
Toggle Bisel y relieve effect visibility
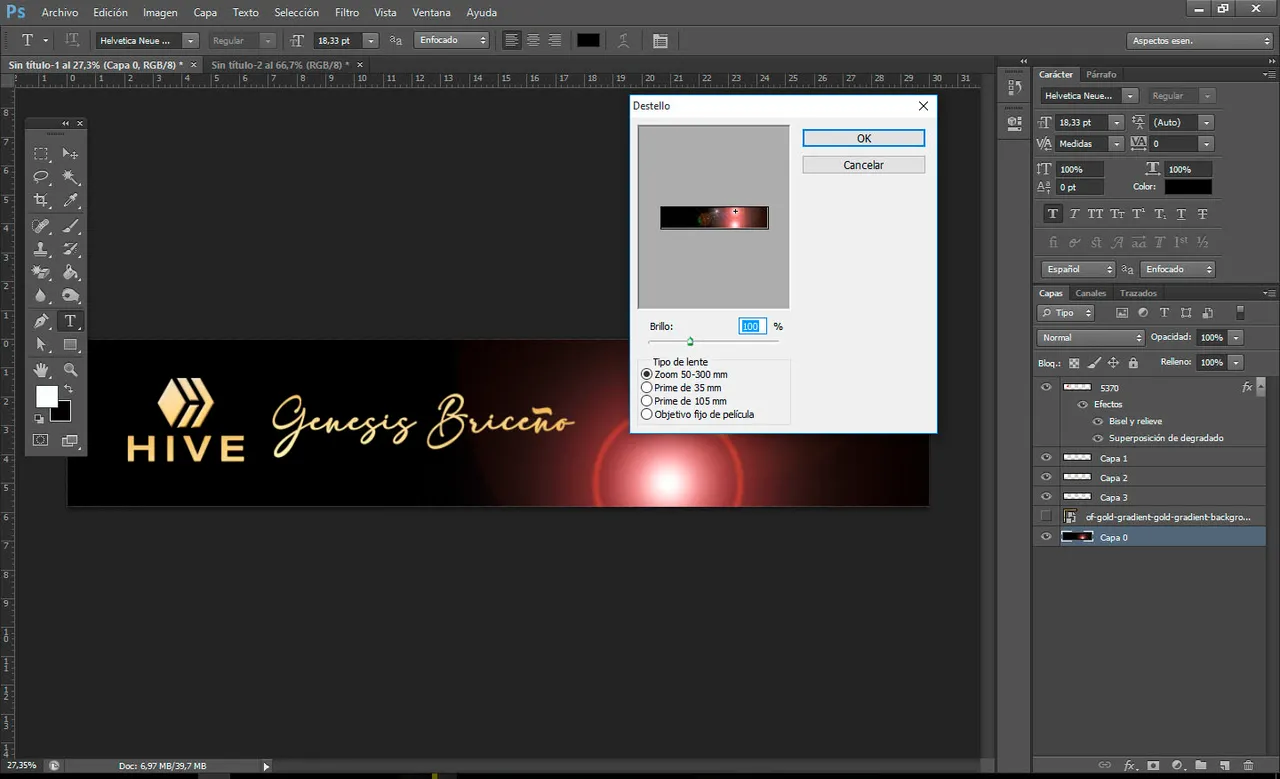[1098, 421]
